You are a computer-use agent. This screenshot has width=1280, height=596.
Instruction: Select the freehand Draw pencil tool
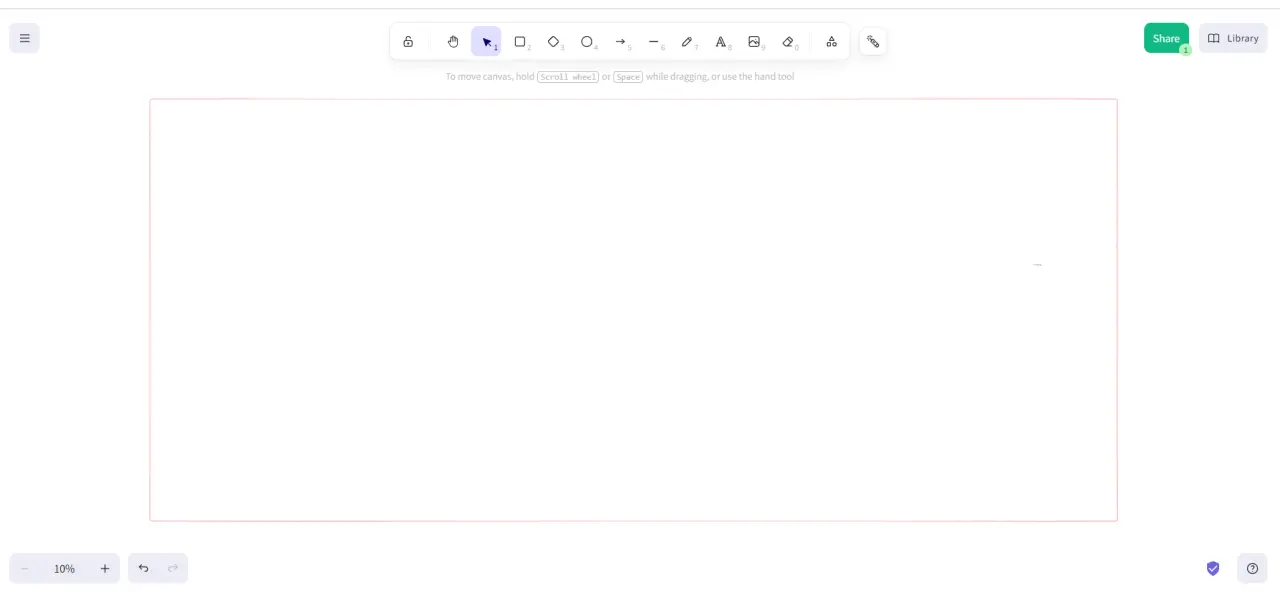(687, 42)
